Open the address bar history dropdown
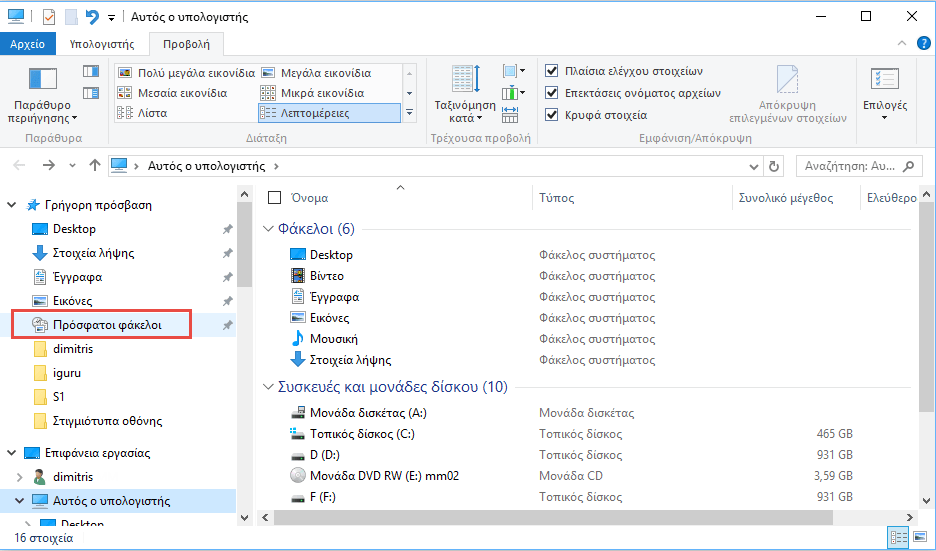 (754, 167)
